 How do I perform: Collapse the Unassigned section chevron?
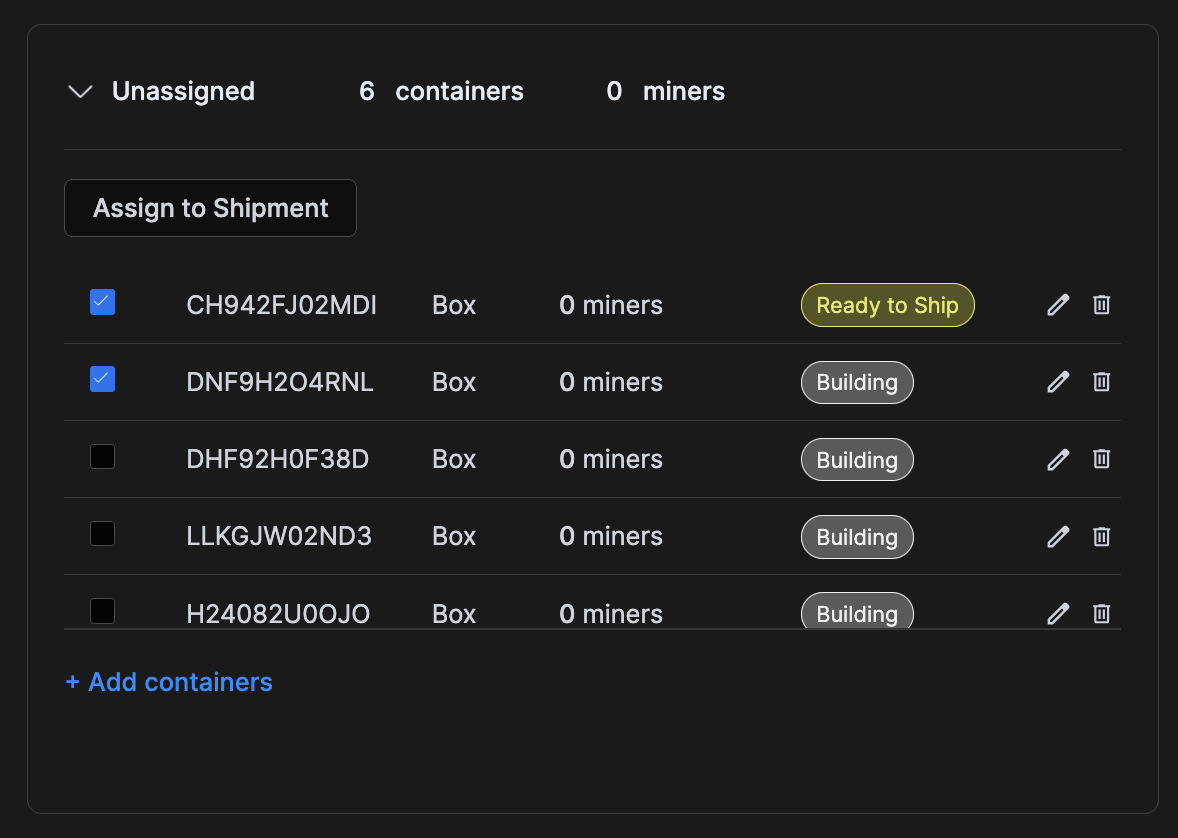(79, 91)
